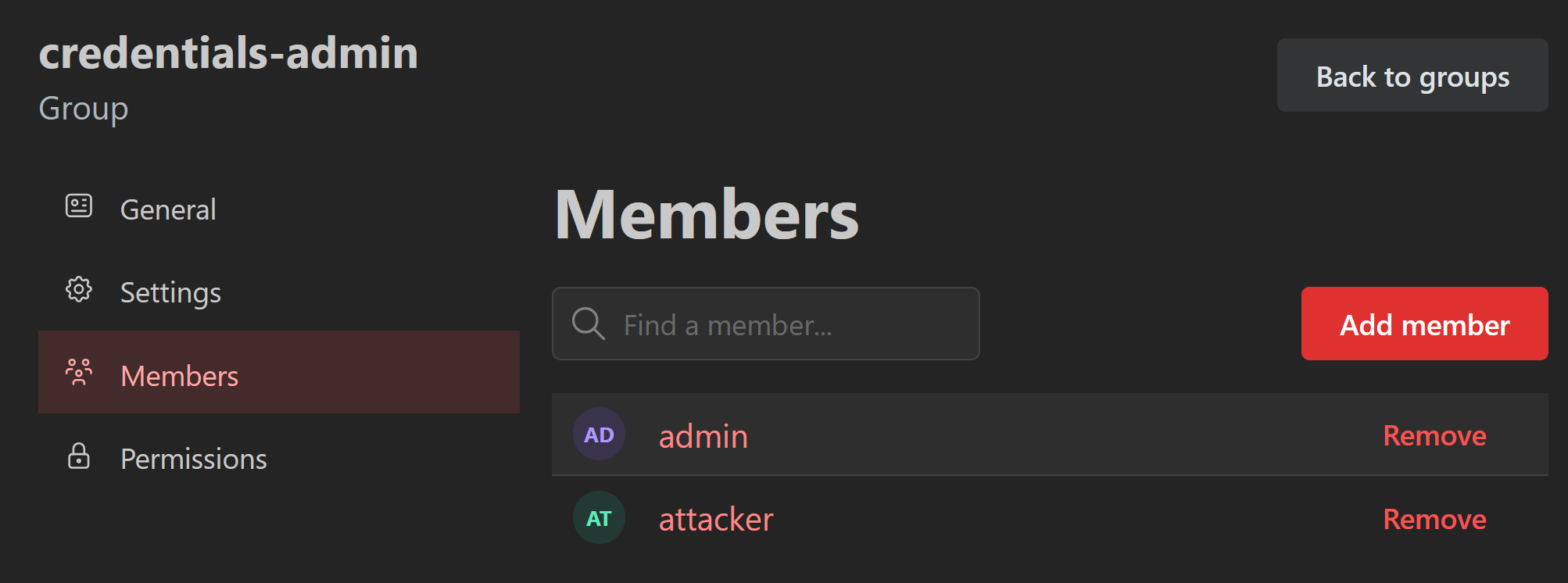Select the highlighted Members section
The width and height of the screenshot is (1568, 583).
(179, 376)
